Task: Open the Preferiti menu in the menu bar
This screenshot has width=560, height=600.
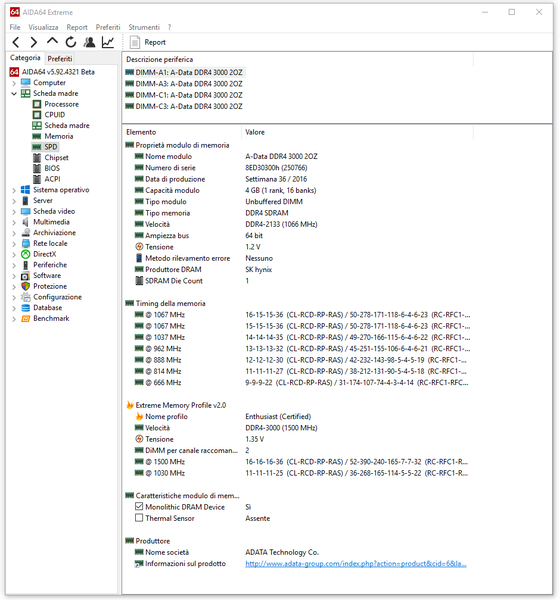Action: coord(108,27)
